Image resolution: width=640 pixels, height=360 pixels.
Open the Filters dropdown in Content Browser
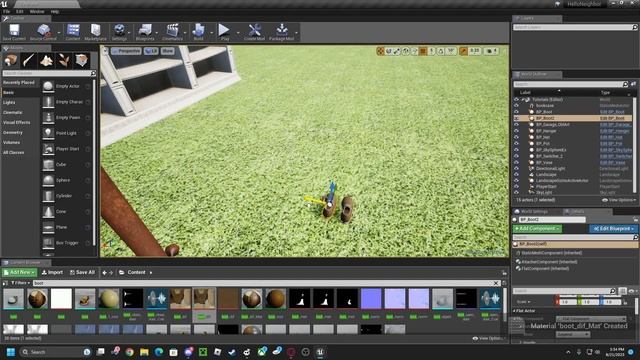coord(20,283)
